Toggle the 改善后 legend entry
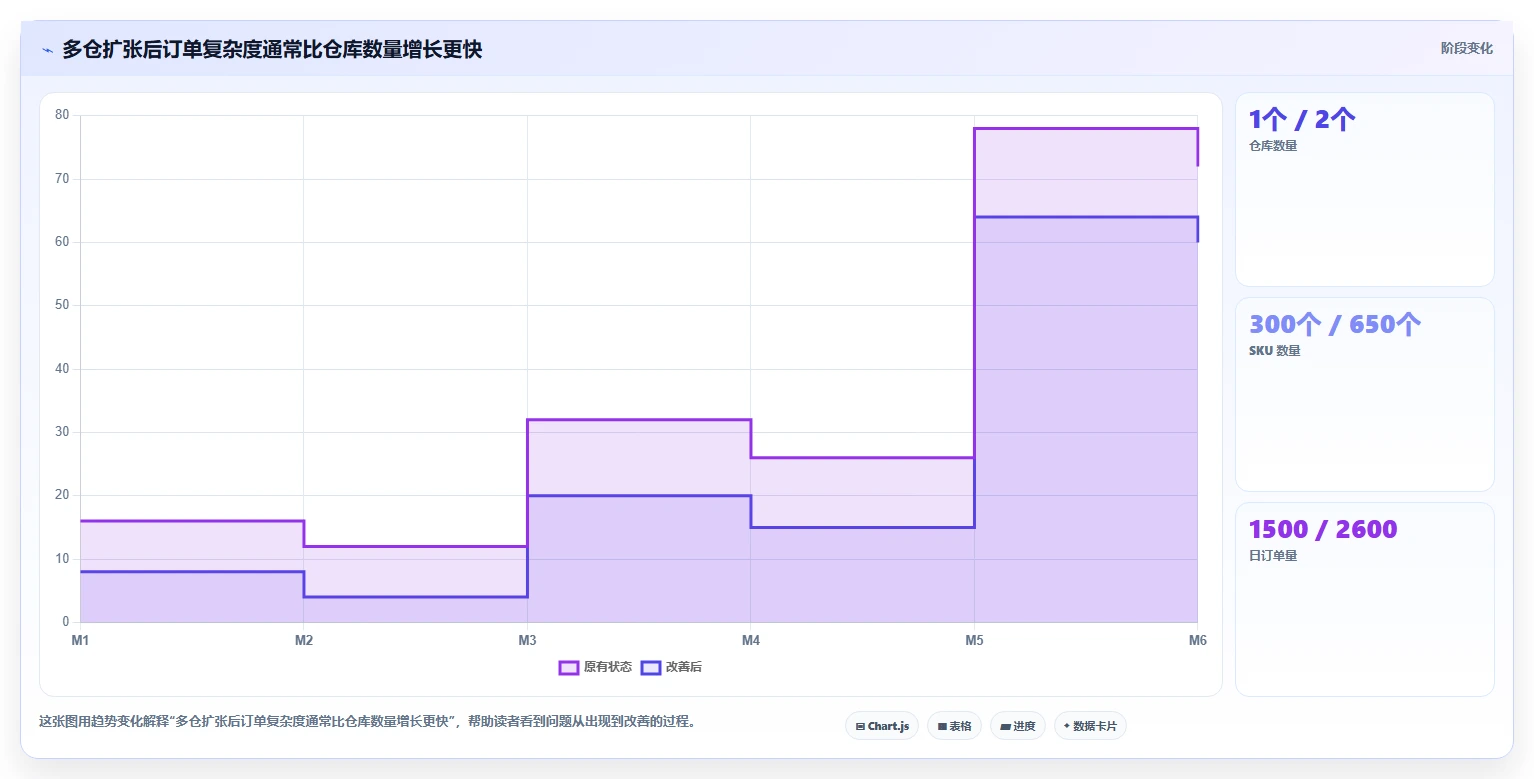The image size is (1534, 779). [671, 667]
